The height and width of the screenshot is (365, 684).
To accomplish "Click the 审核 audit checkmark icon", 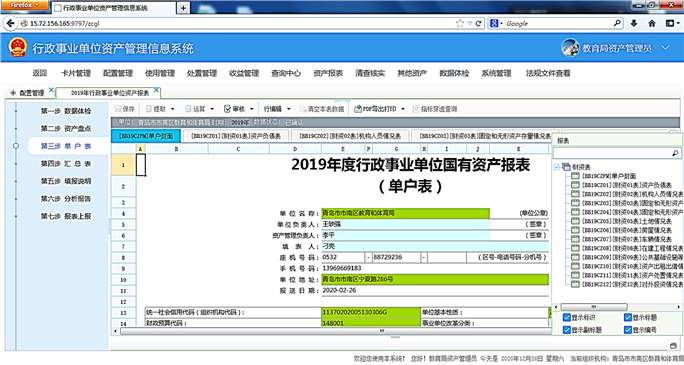I will 227,109.
